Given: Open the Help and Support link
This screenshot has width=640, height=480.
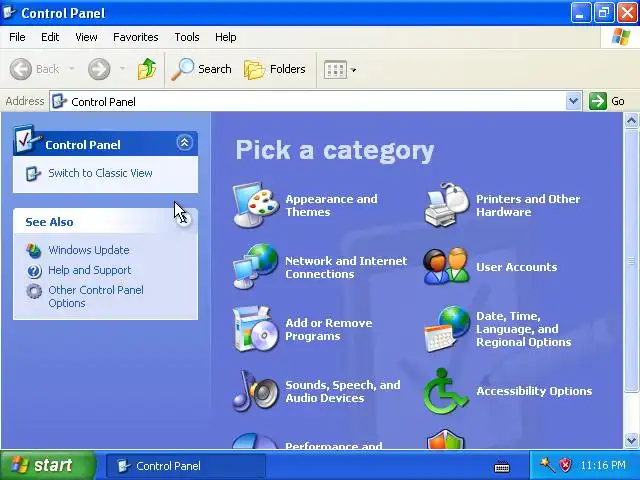Looking at the screenshot, I should coord(89,270).
